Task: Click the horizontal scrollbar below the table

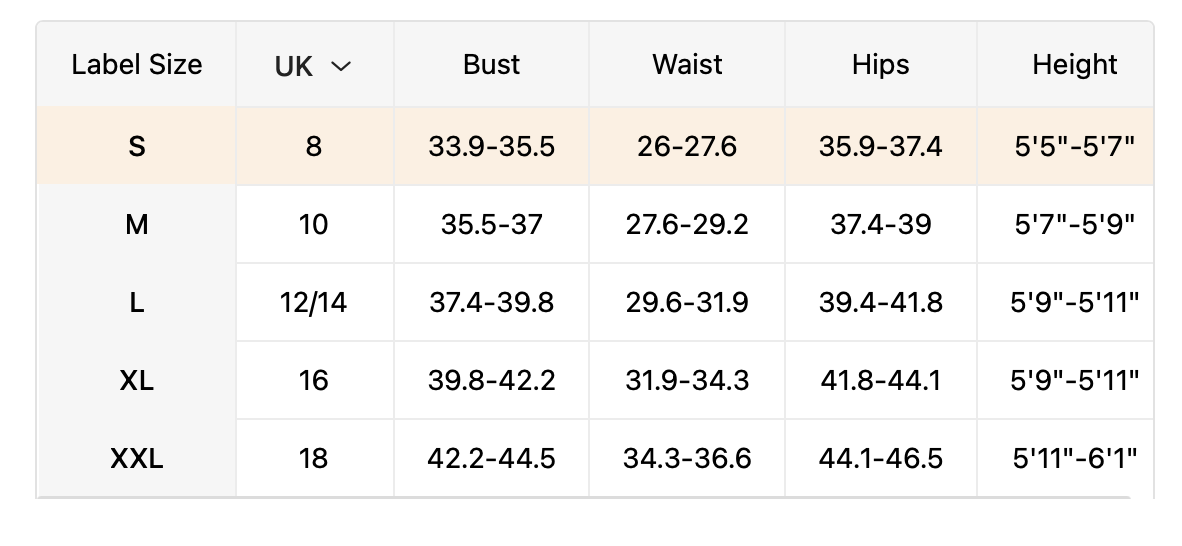Action: (583, 497)
